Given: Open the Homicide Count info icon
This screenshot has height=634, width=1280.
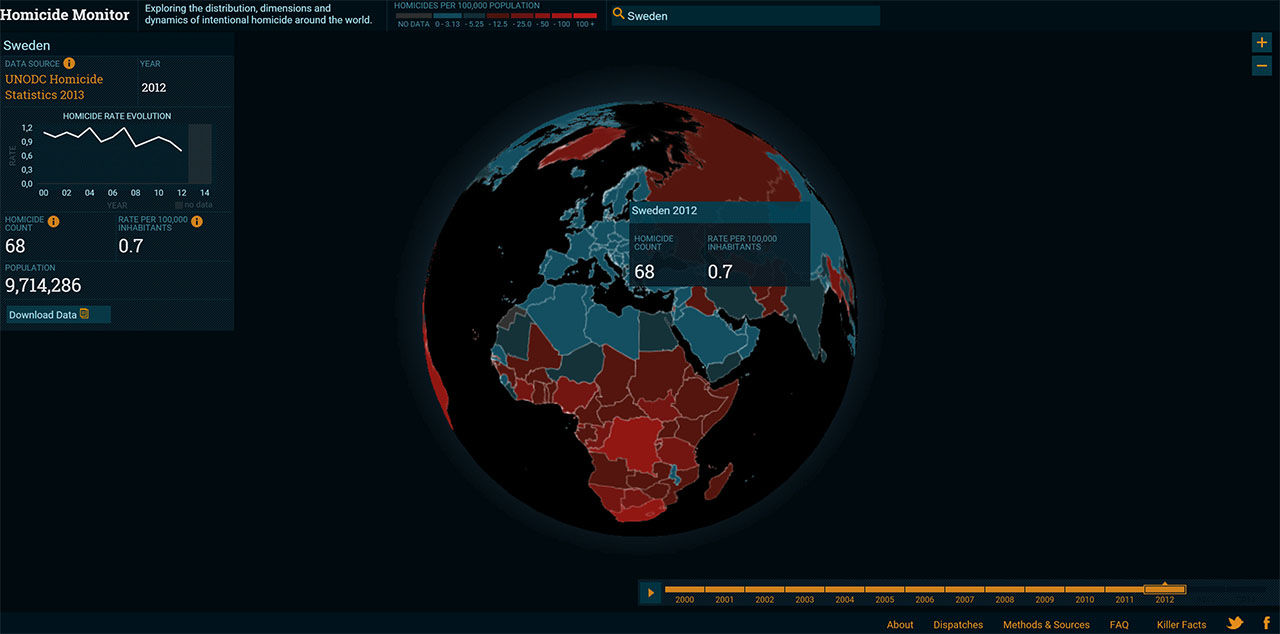Looking at the screenshot, I should (54, 222).
